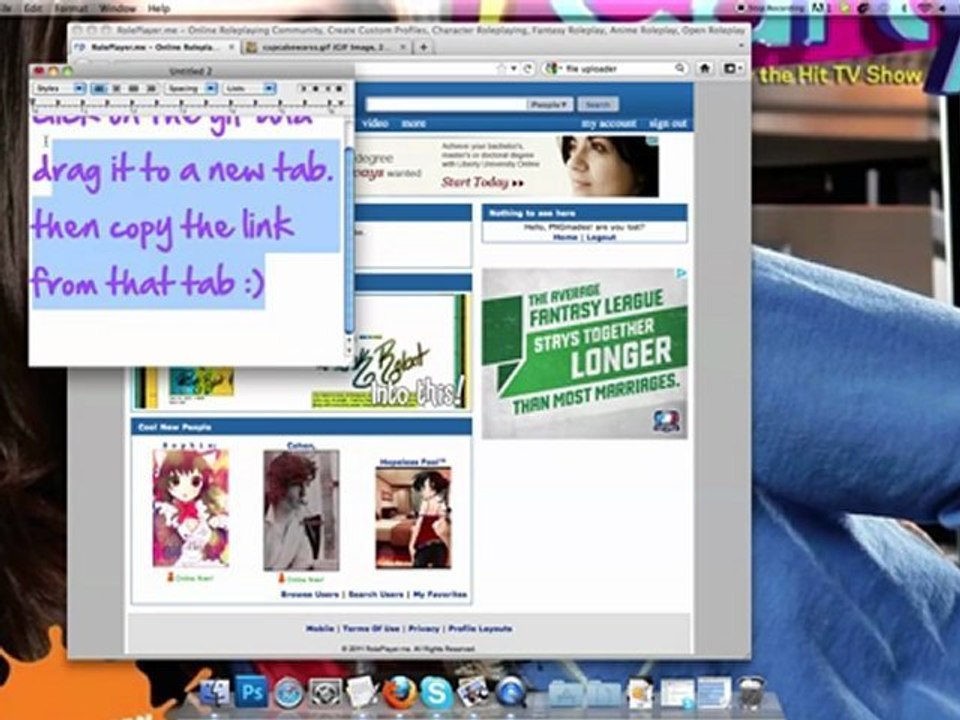Align text right in TextEdit

150,89
